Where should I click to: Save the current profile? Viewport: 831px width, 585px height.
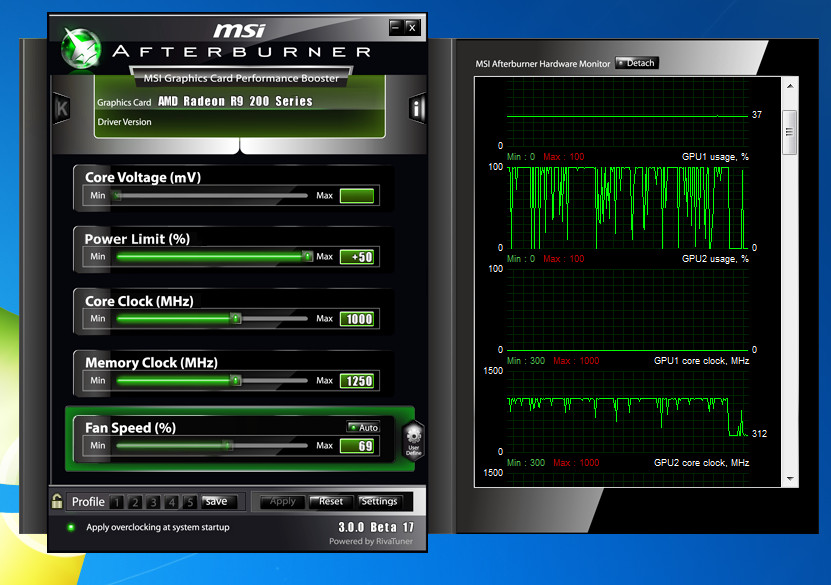219,501
